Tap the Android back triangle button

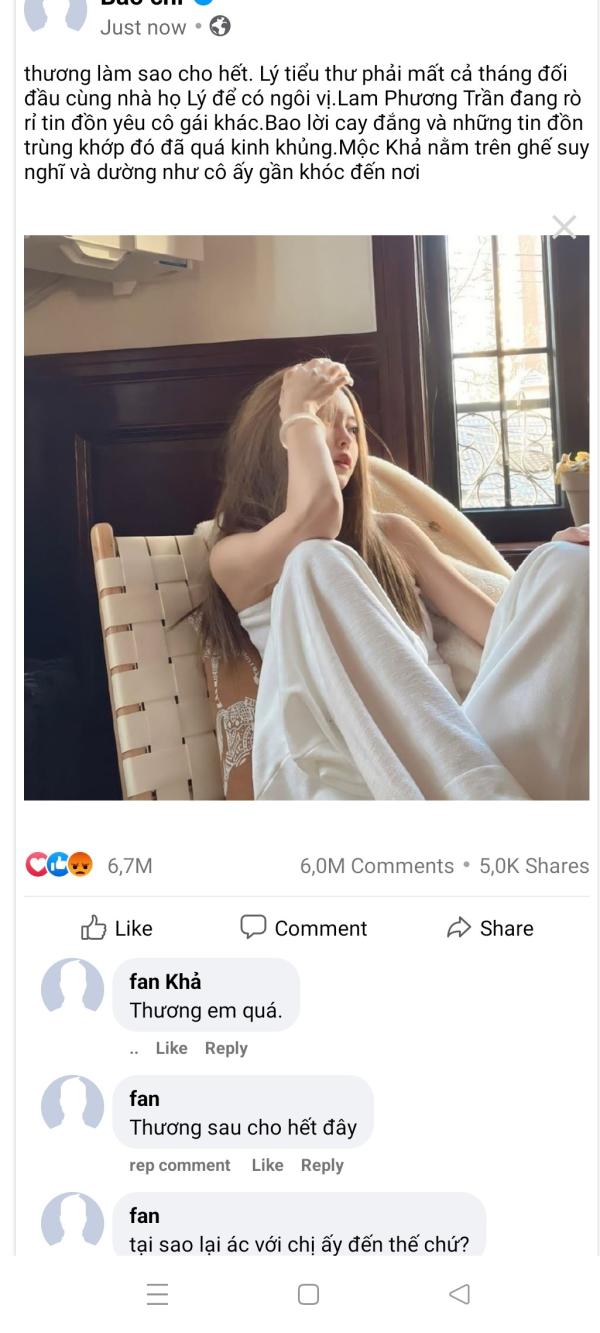click(x=458, y=1294)
